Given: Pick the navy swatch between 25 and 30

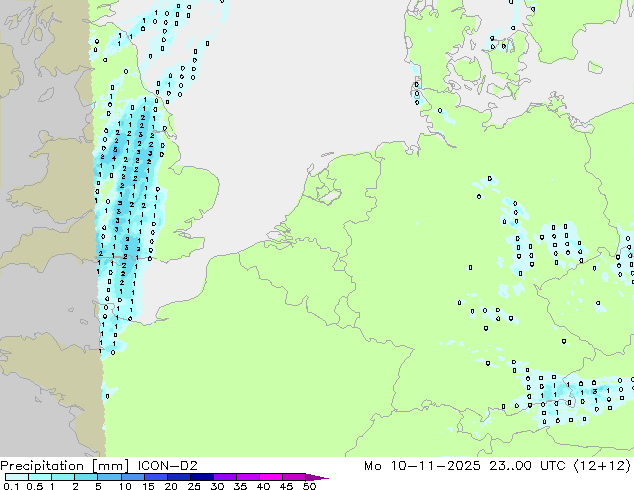Looking at the screenshot, I should coord(201,477).
